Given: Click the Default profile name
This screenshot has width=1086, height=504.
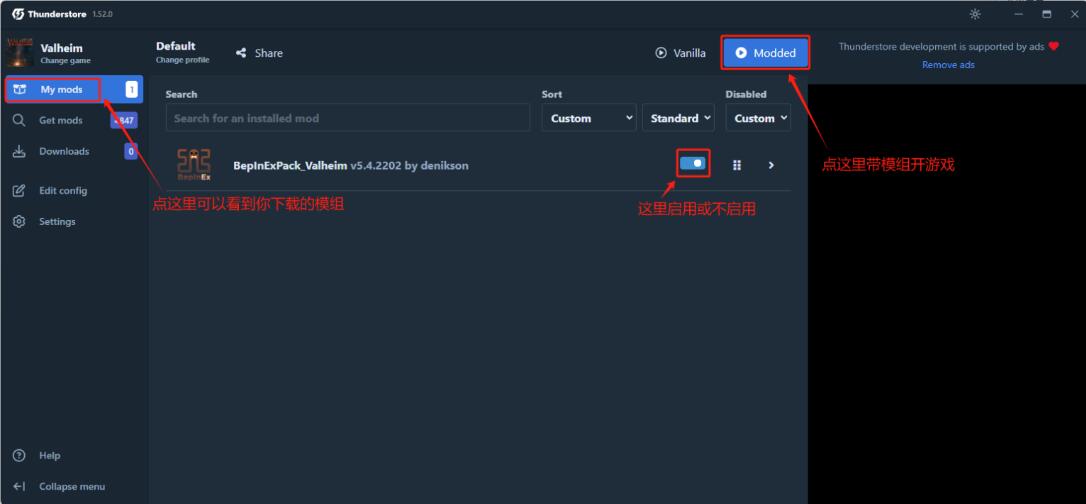Looking at the screenshot, I should pyautogui.click(x=176, y=46).
